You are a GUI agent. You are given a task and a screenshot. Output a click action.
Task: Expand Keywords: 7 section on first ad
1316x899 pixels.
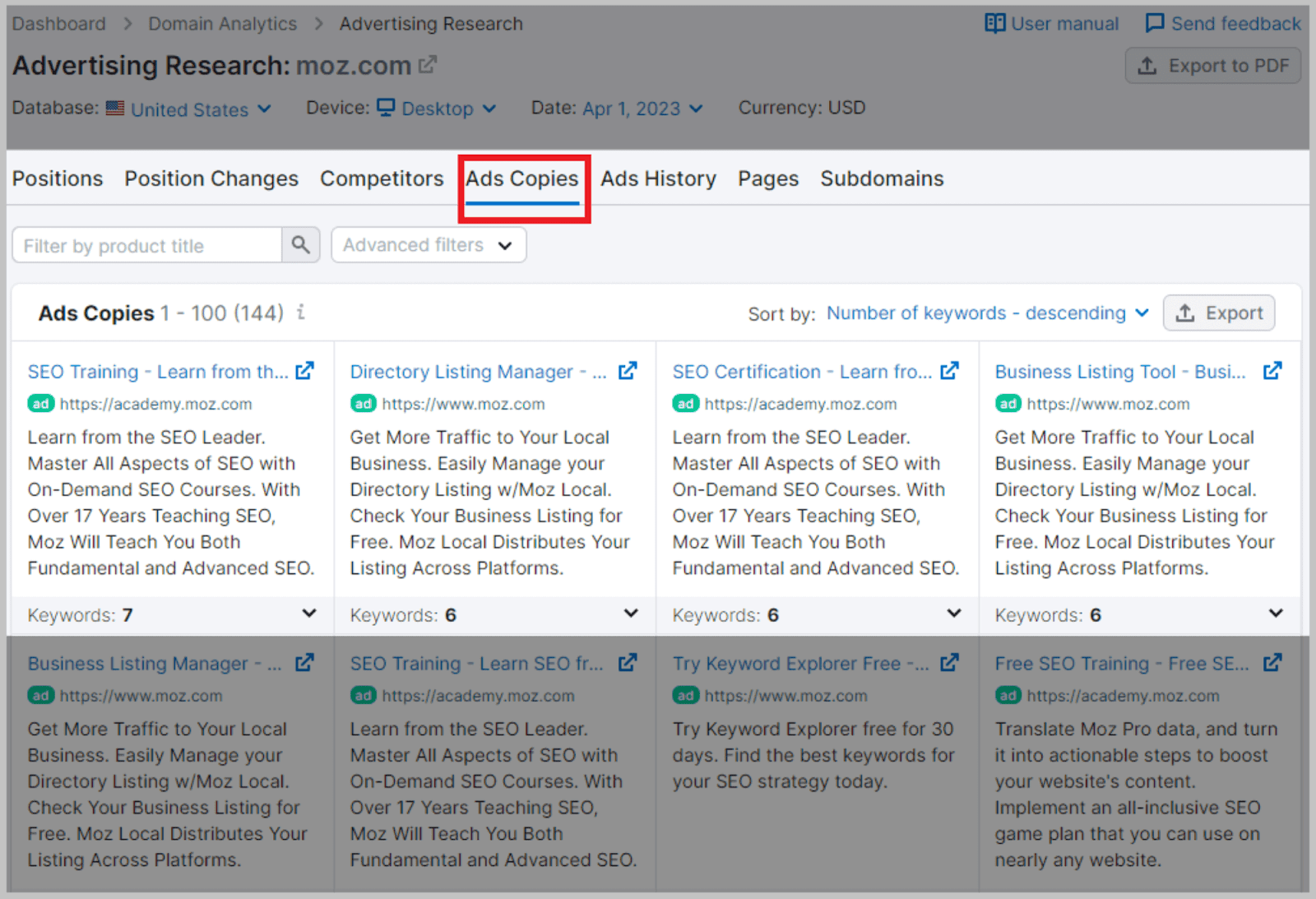point(309,614)
